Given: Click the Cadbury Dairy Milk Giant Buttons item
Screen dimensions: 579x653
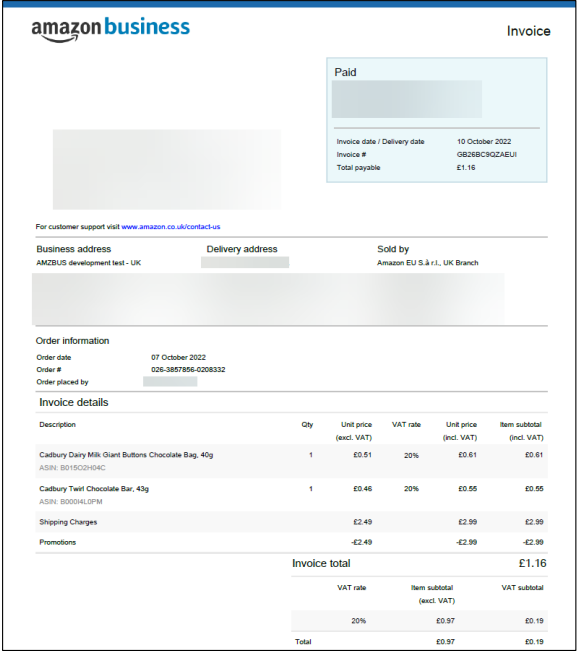Looking at the screenshot, I should point(126,455).
